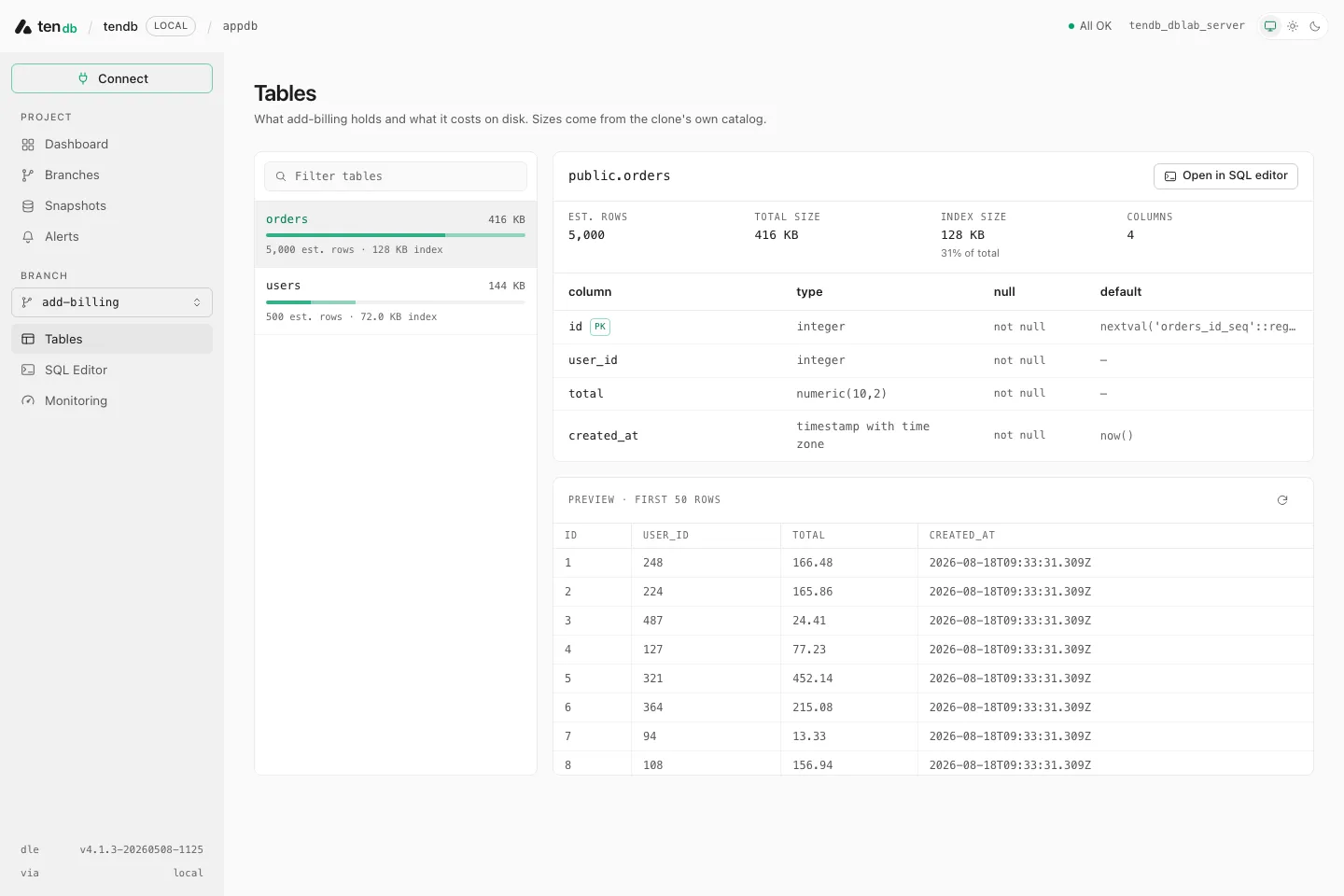
Task: Select the orders table entry
Action: [396, 234]
